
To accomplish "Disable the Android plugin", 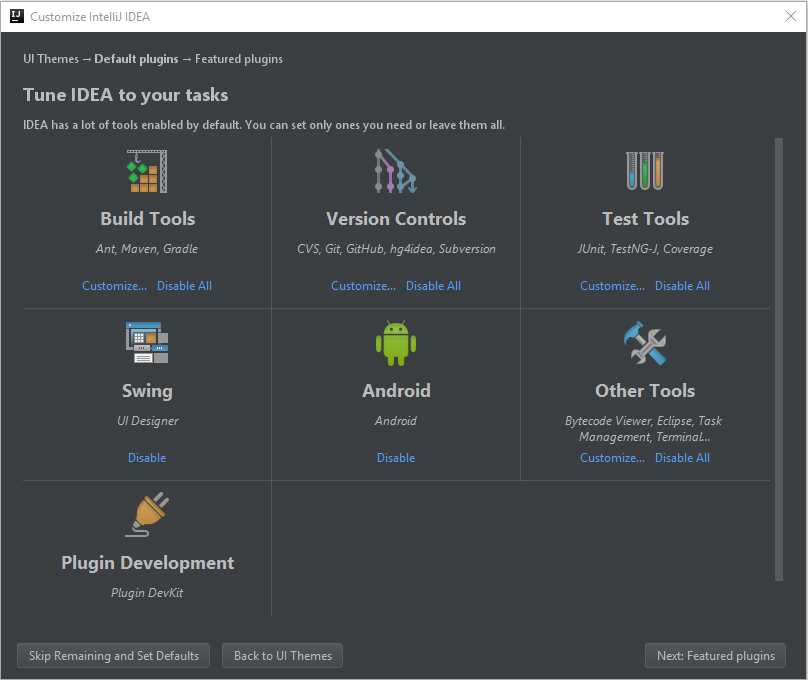I will tap(395, 457).
